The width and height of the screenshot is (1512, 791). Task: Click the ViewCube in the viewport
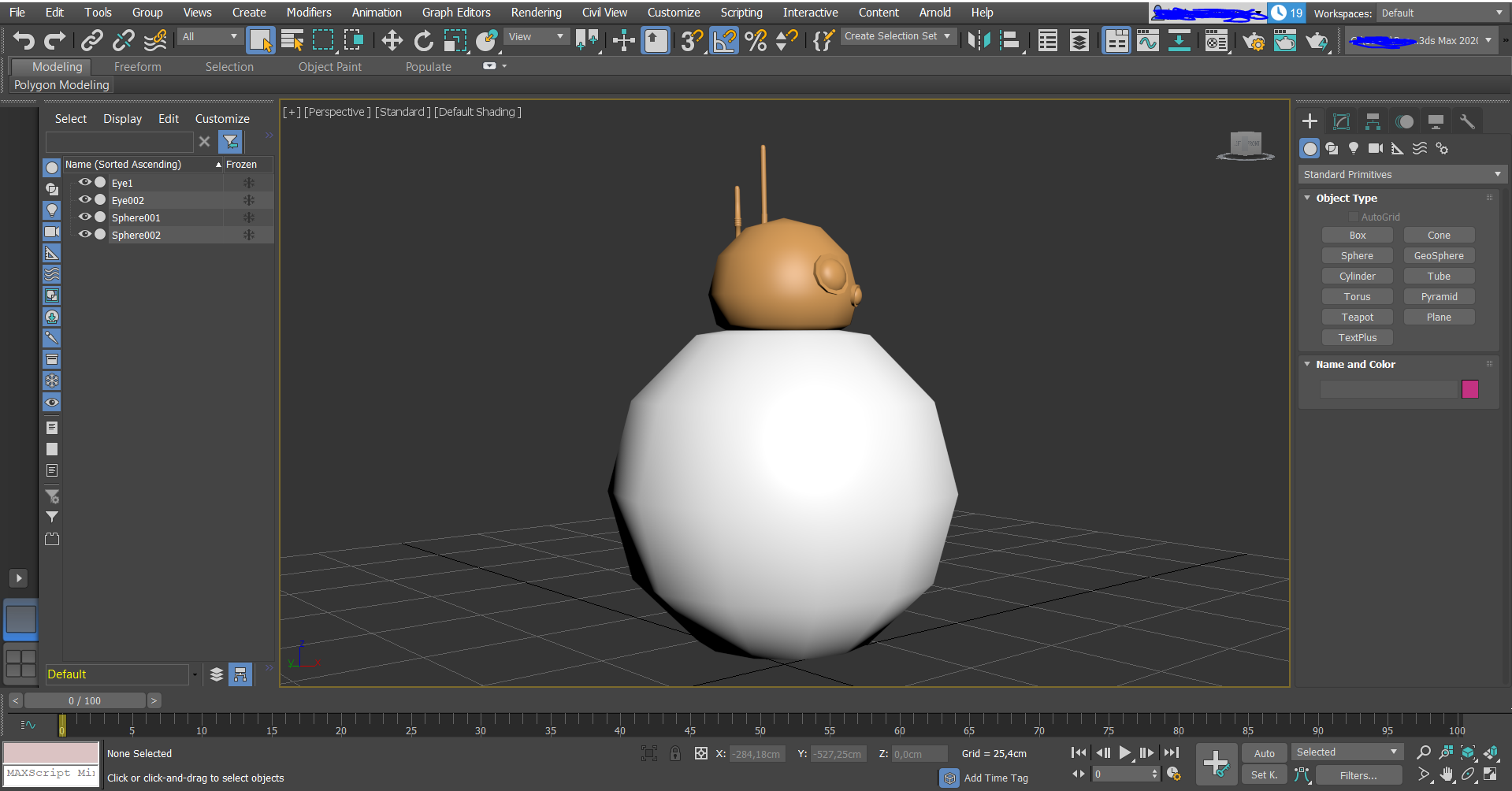coord(1246,146)
